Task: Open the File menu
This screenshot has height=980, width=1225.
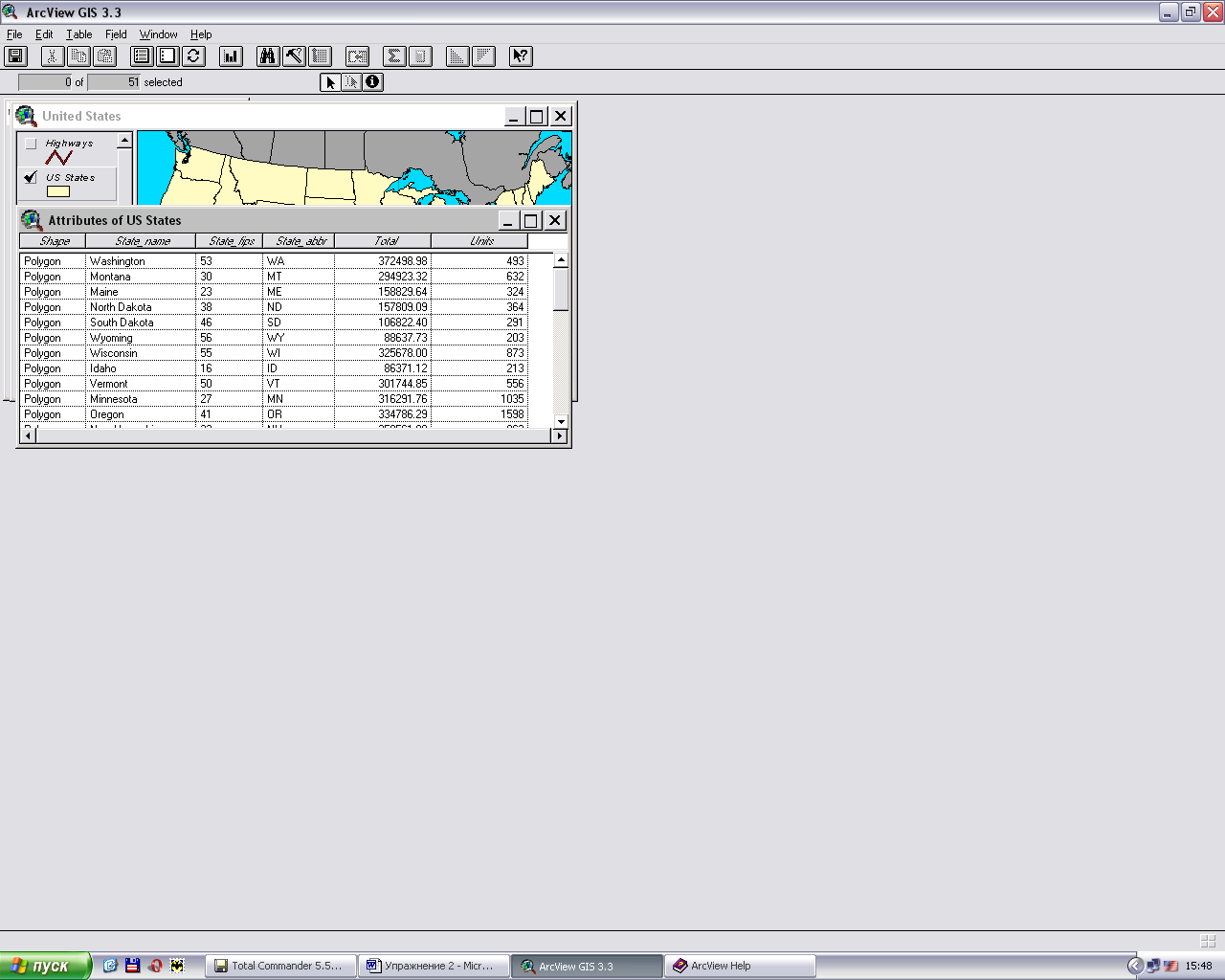Action: pyautogui.click(x=14, y=34)
